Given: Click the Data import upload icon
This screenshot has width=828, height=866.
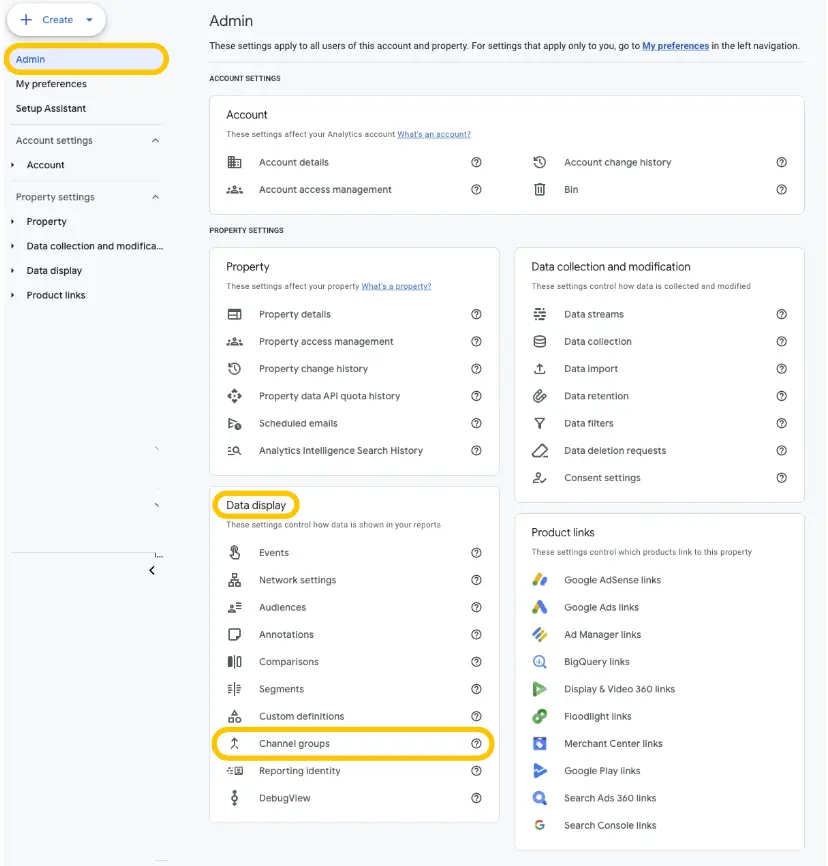Looking at the screenshot, I should [539, 368].
